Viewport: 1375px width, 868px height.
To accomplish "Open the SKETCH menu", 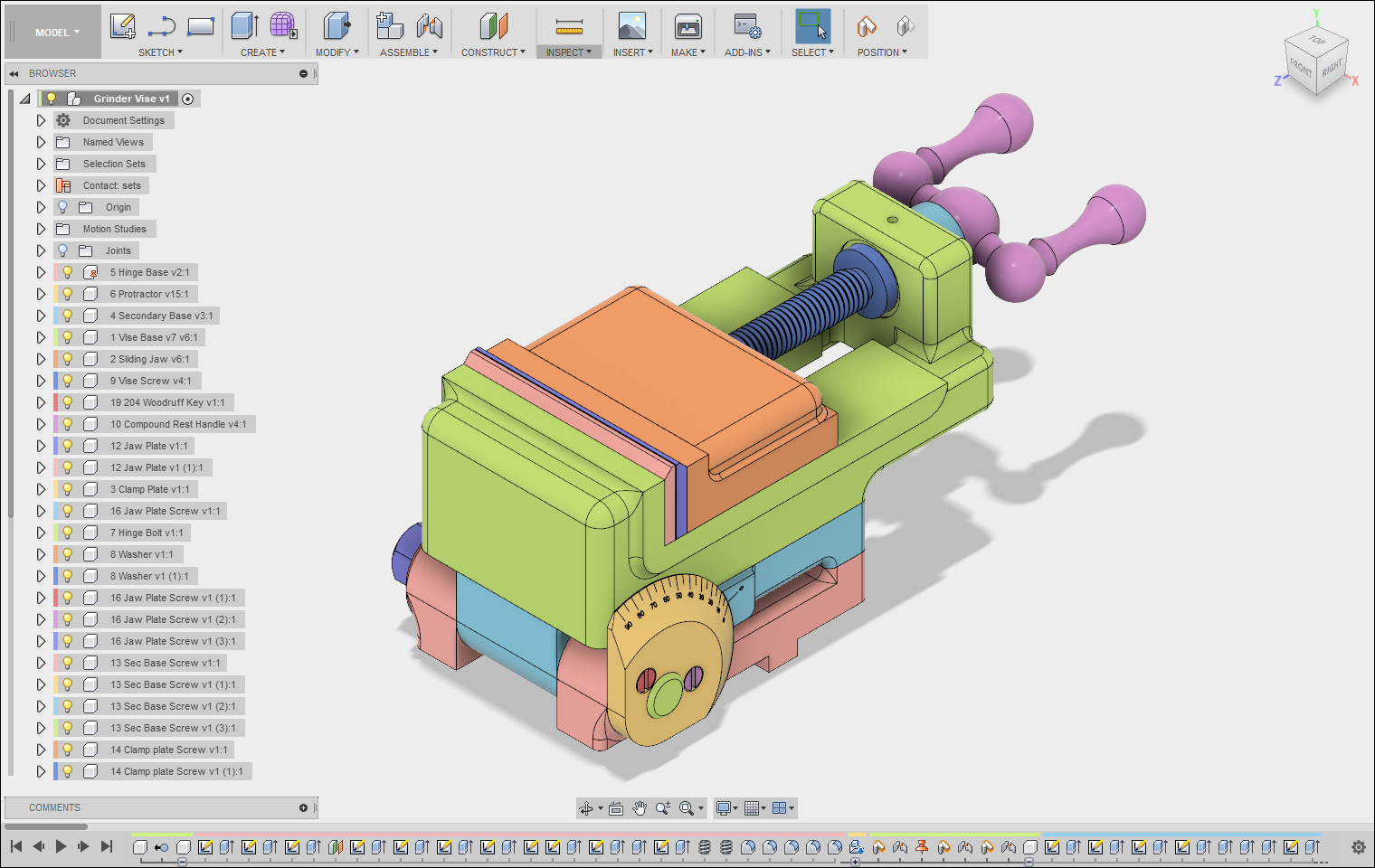I will tap(160, 52).
